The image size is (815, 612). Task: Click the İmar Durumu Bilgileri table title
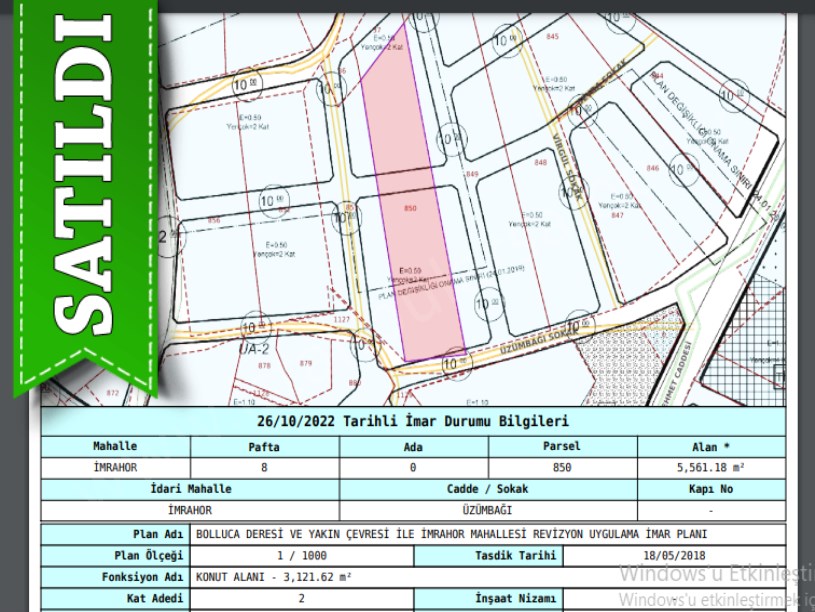click(x=412, y=421)
